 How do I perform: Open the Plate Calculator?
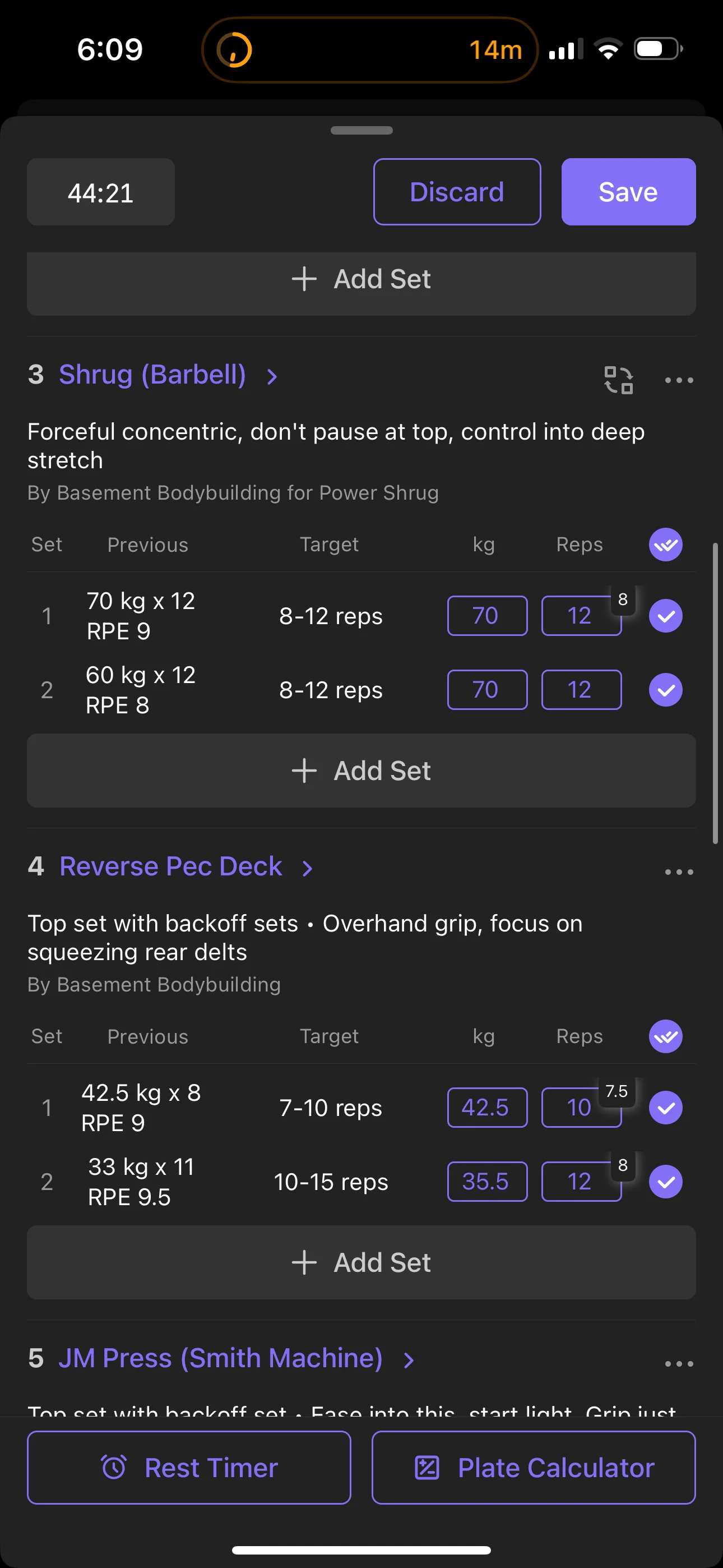coord(533,1468)
